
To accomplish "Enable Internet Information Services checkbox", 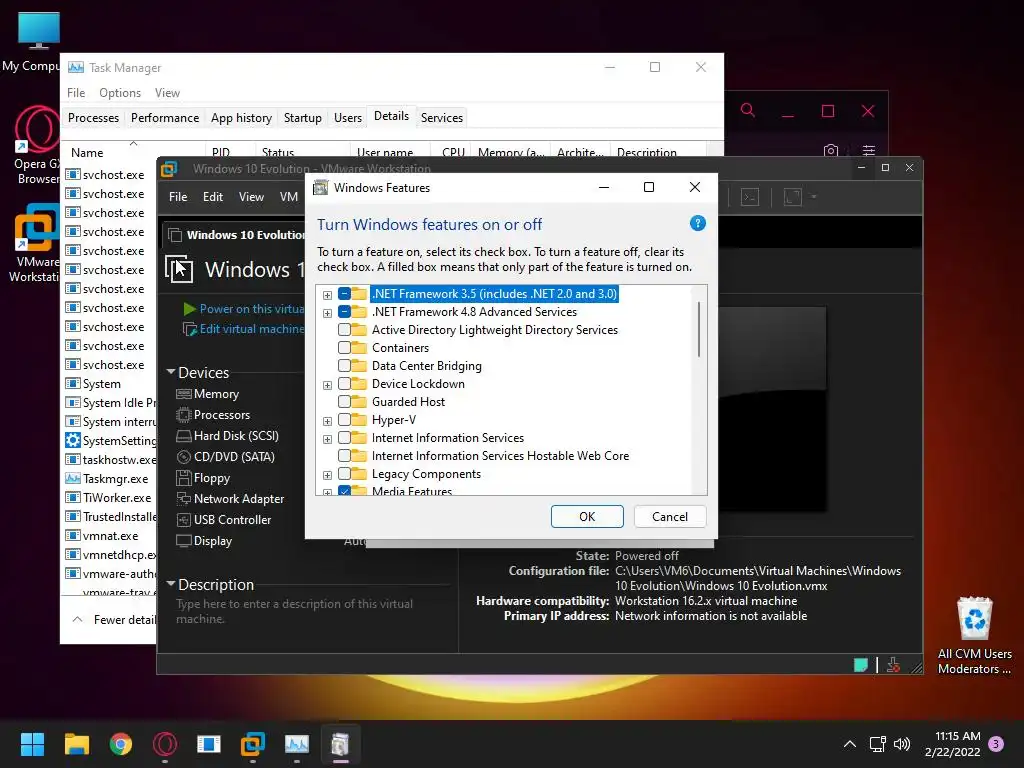I will [344, 438].
